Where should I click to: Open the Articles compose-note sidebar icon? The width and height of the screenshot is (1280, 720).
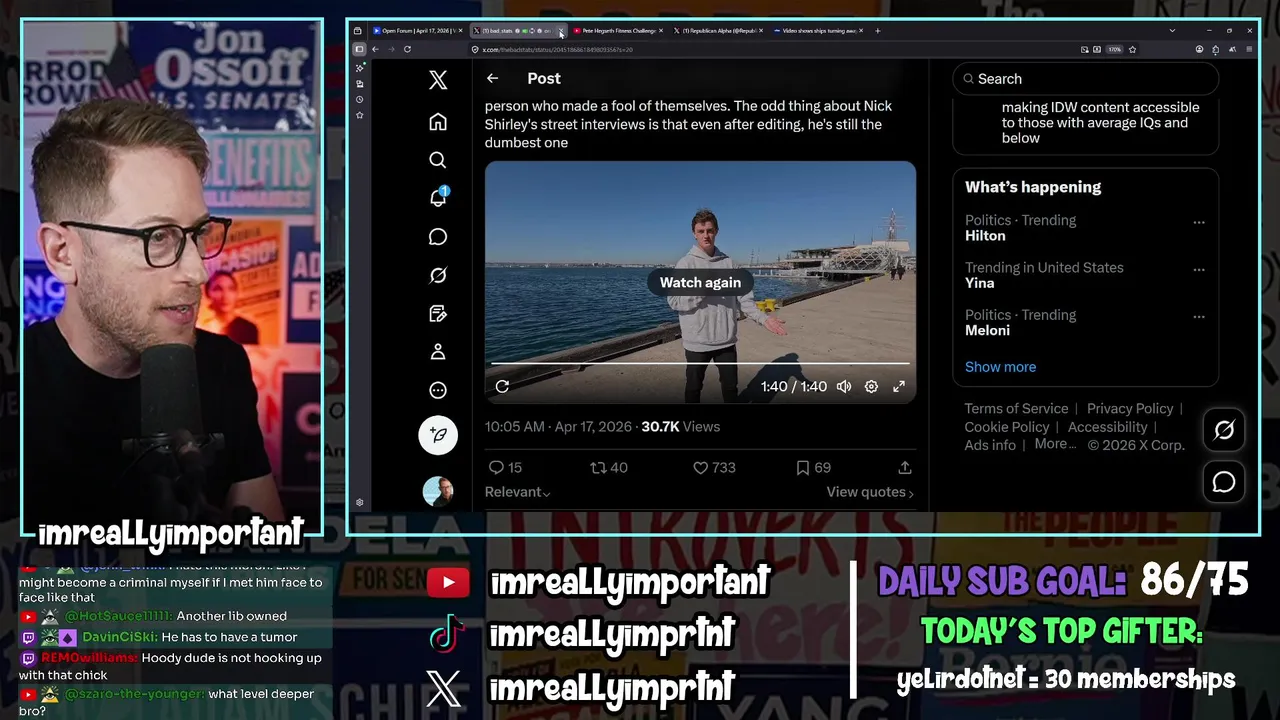click(x=438, y=314)
